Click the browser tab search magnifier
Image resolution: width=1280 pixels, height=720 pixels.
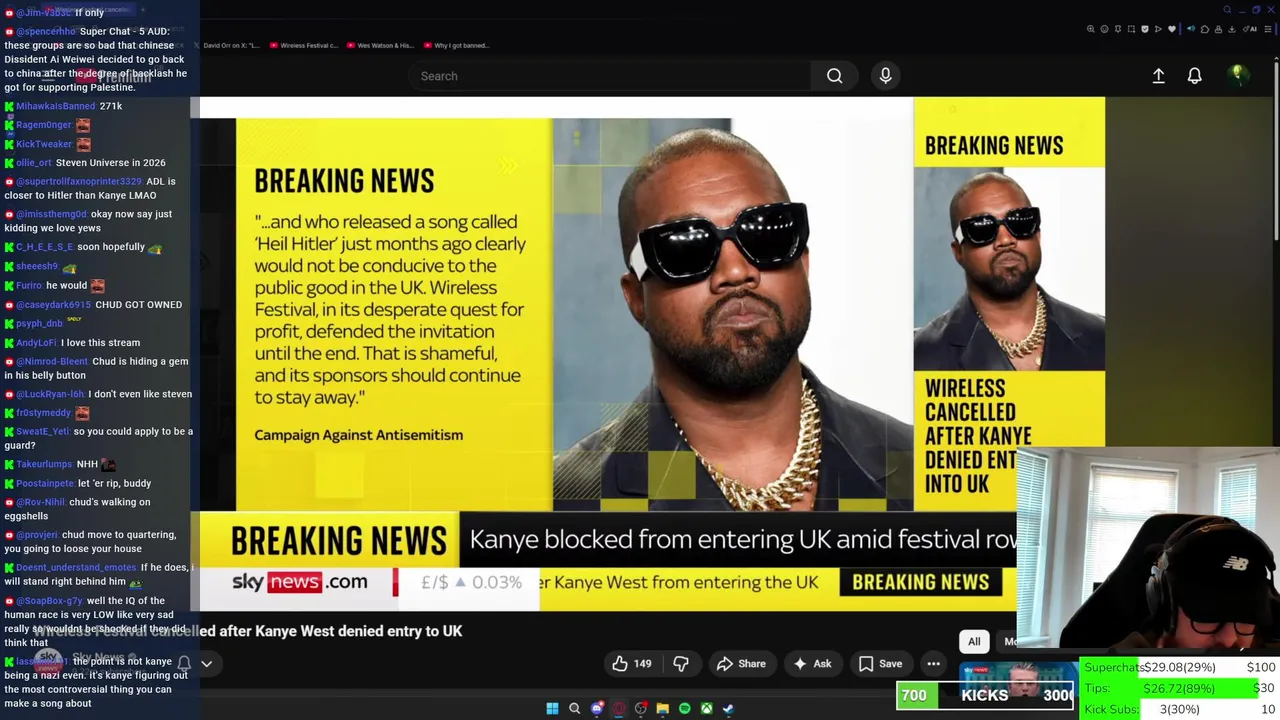pos(1227,10)
